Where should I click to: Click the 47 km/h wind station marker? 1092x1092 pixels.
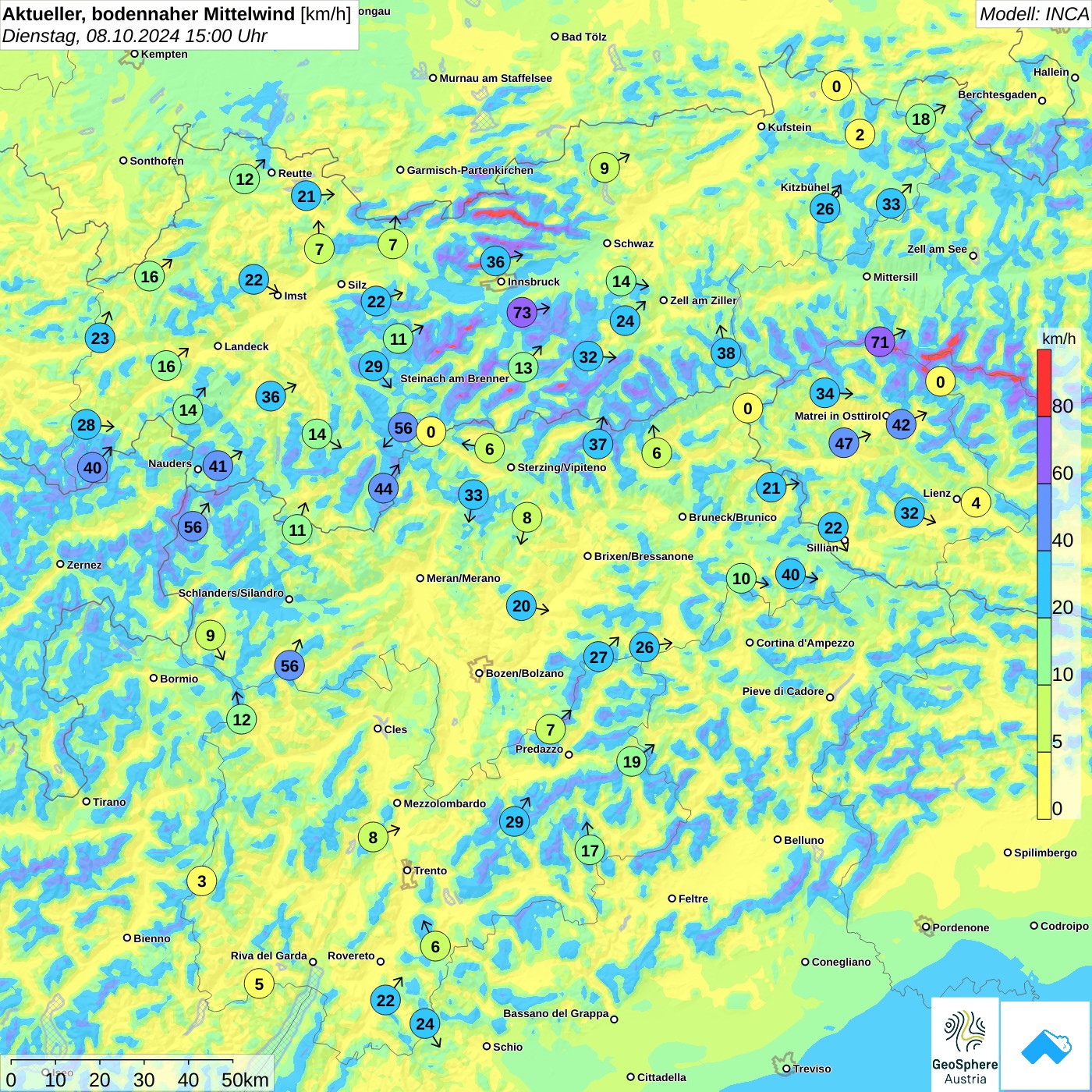click(844, 444)
